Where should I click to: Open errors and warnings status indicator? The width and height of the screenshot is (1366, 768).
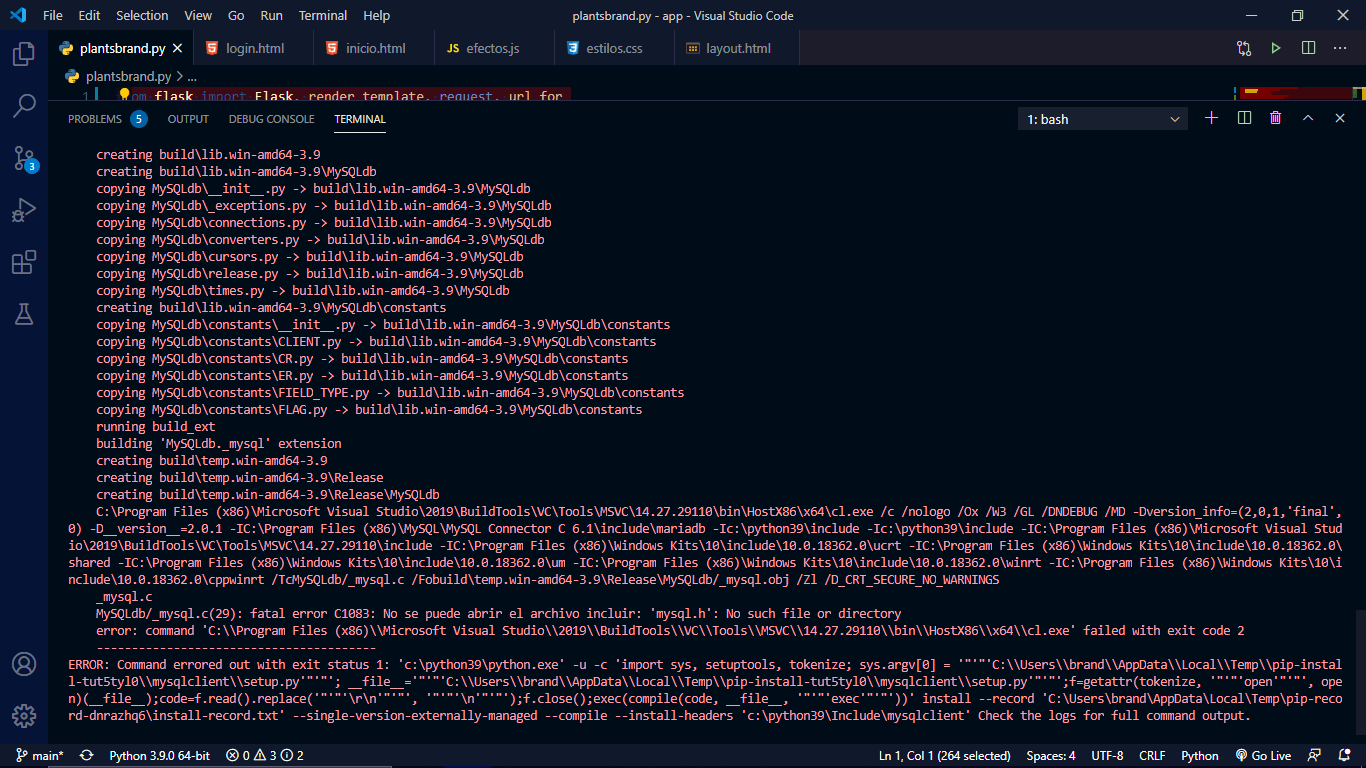coord(264,756)
